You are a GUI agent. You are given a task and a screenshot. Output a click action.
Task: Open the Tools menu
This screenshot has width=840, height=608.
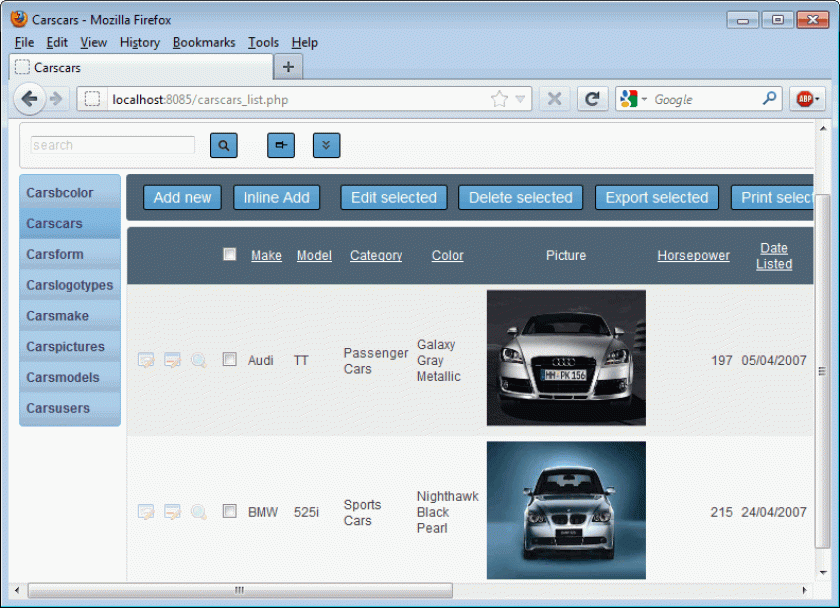pyautogui.click(x=263, y=42)
